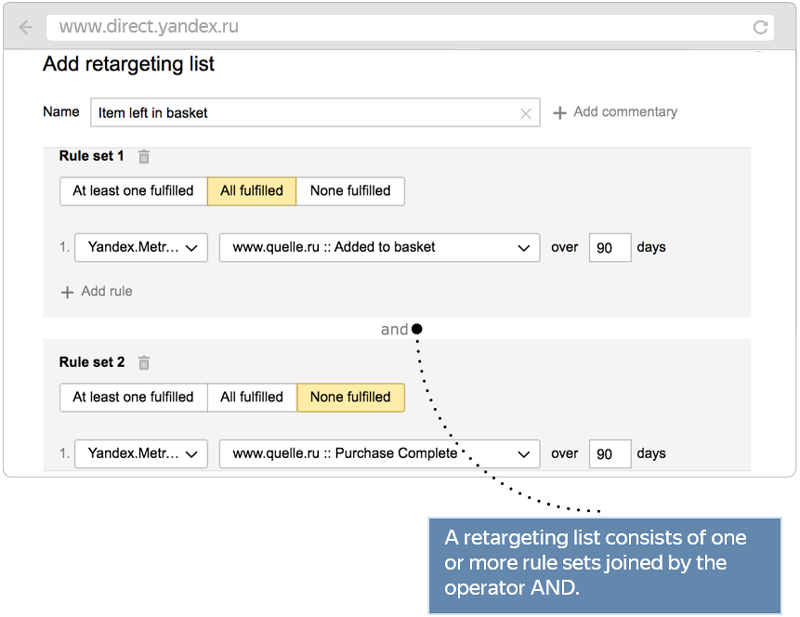Click the black dot next to 'and'

click(x=417, y=329)
